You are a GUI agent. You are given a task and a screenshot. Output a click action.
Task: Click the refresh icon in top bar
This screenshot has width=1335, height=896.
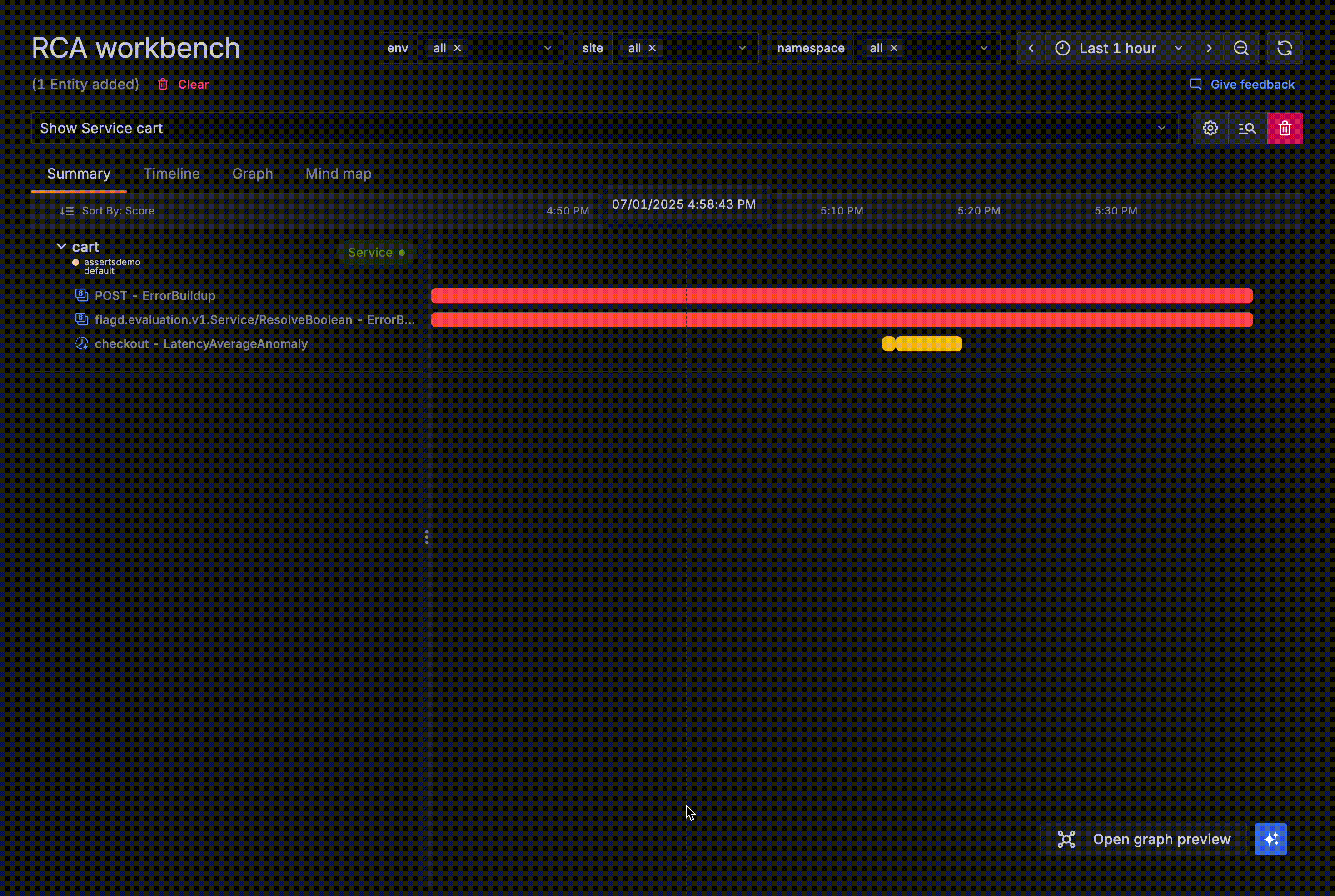[x=1285, y=48]
